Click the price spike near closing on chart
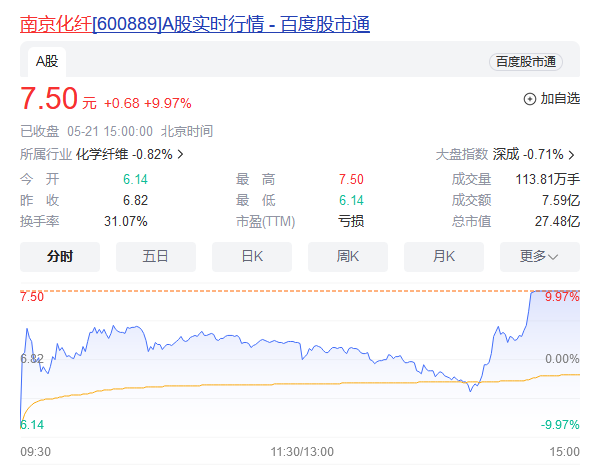The width and height of the screenshot is (599, 470). (529, 310)
